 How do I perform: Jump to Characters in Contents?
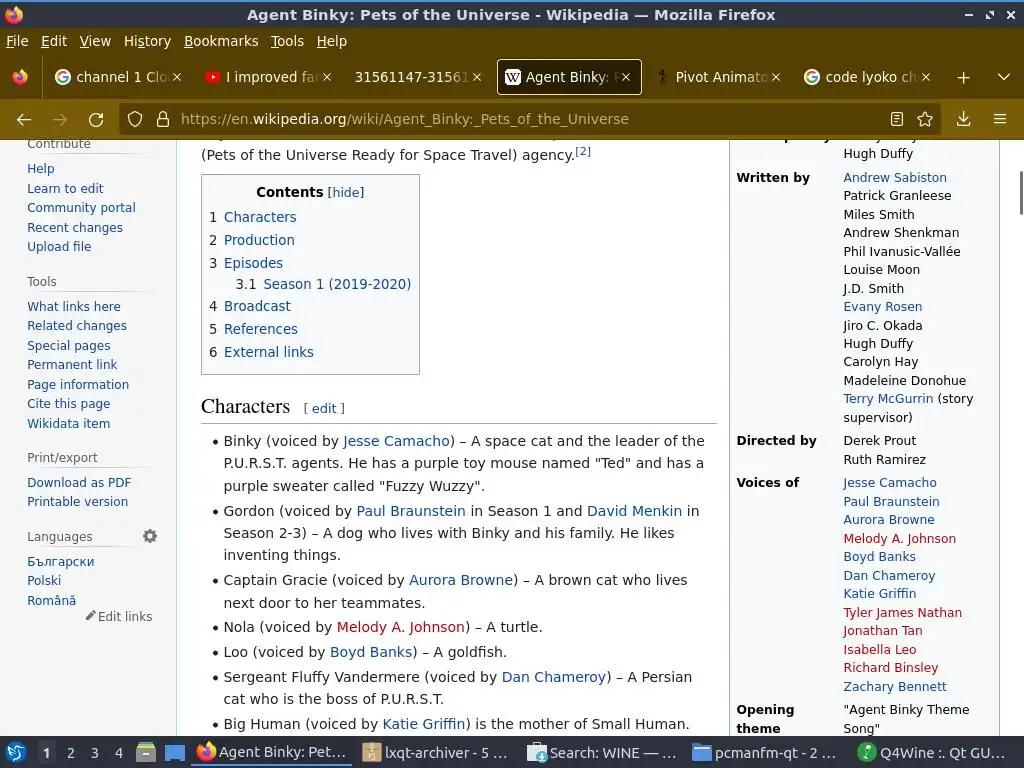click(260, 217)
